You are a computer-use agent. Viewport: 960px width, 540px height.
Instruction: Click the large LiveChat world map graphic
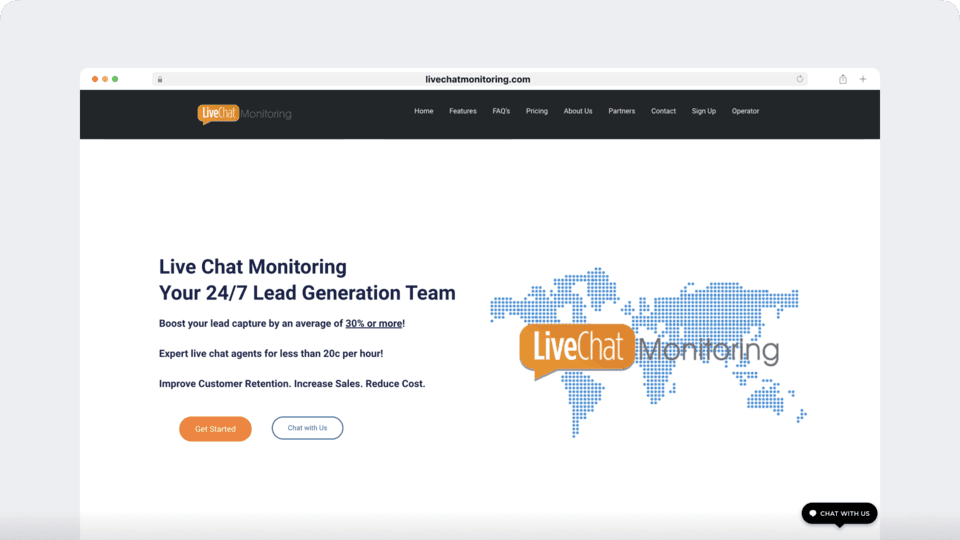[648, 350]
